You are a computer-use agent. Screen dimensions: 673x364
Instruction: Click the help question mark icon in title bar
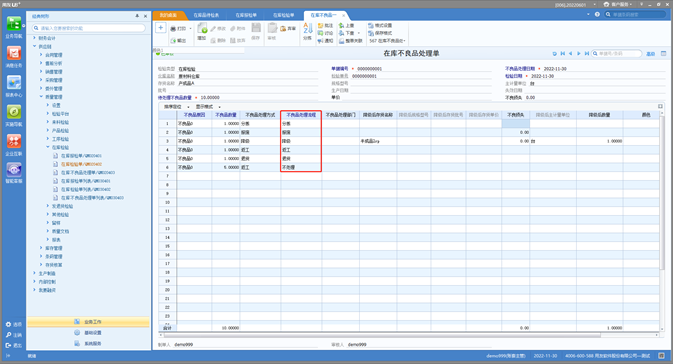597,14
